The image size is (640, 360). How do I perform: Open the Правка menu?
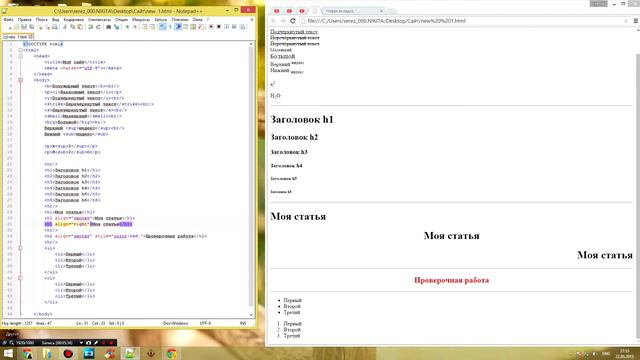(24, 20)
